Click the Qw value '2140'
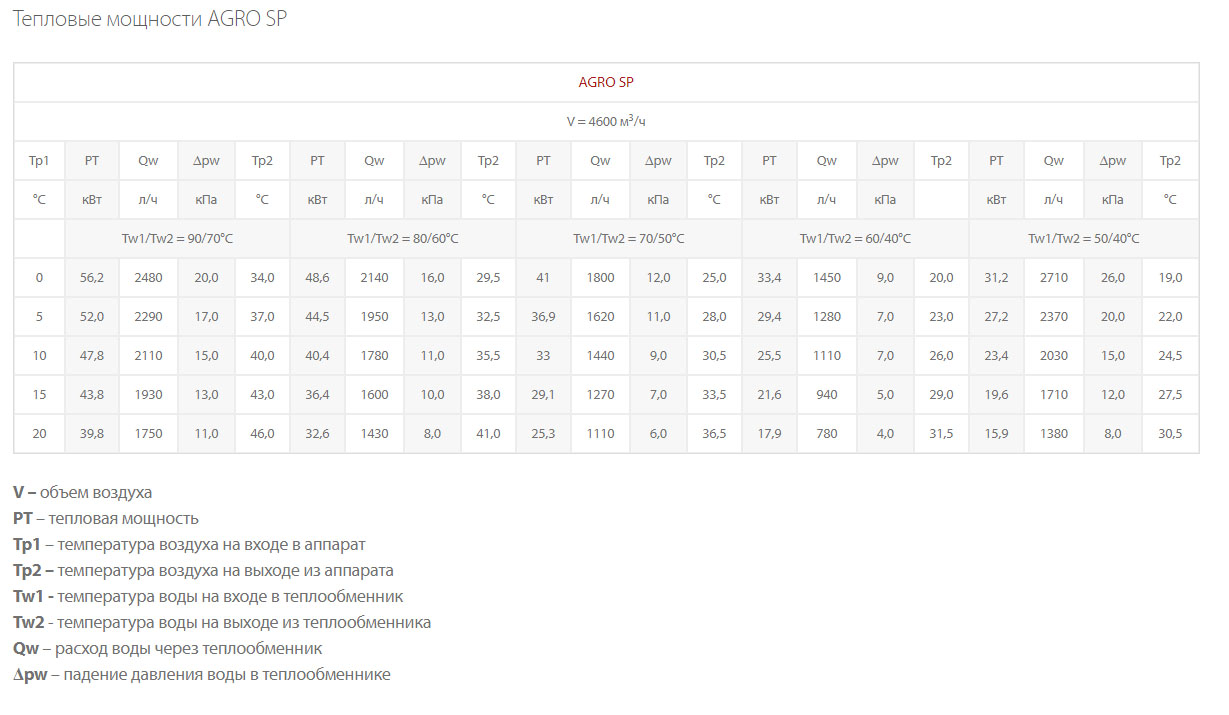The height and width of the screenshot is (715, 1229). (x=374, y=277)
